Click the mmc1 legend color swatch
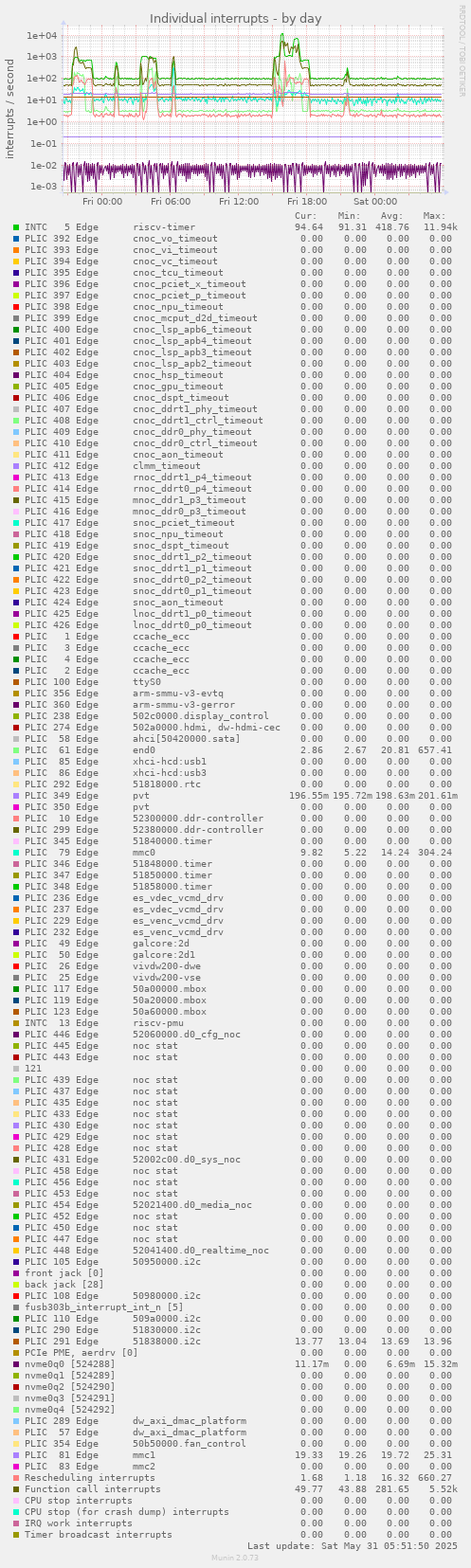This screenshot has height=1568, width=471. (x=16, y=1455)
